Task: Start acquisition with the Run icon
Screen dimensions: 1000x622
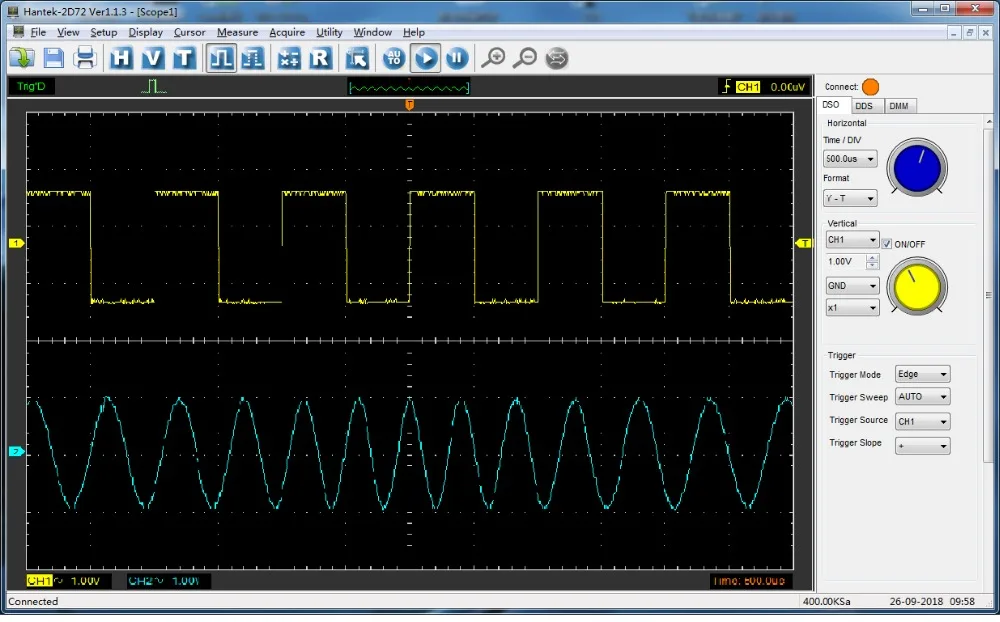Action: 425,58
